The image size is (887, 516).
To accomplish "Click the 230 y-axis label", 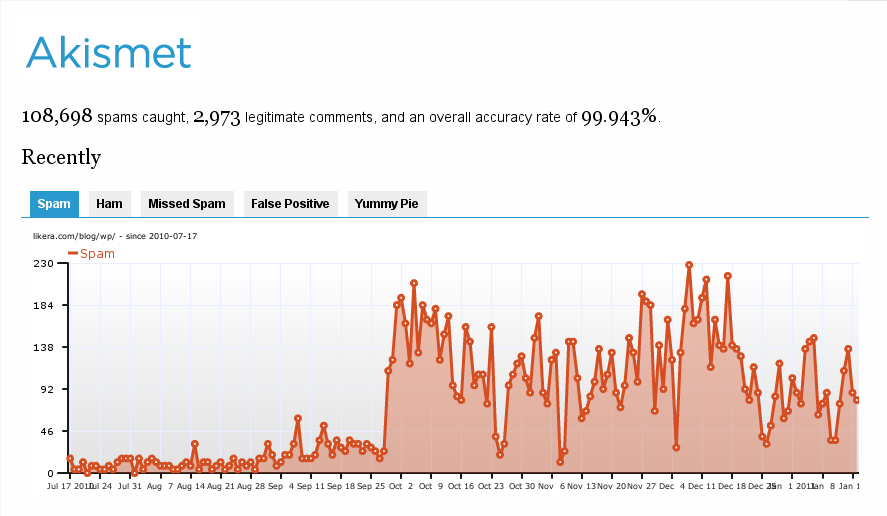I will [x=44, y=264].
